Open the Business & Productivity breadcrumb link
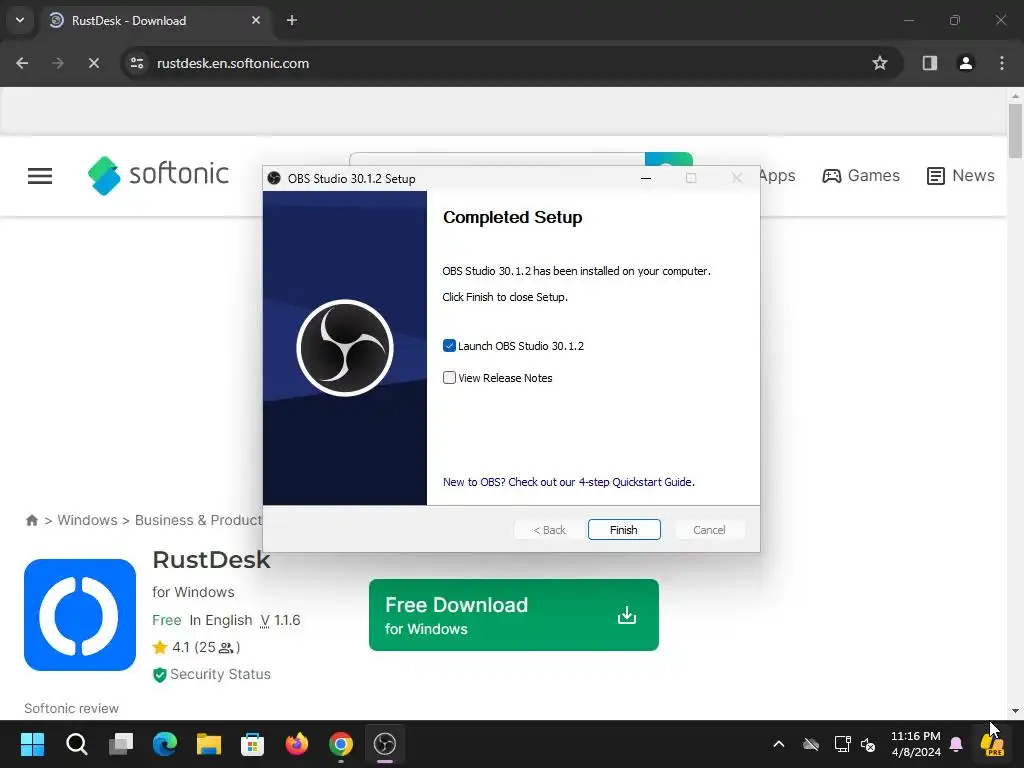Screen dimensions: 1024x768 tap(199, 520)
